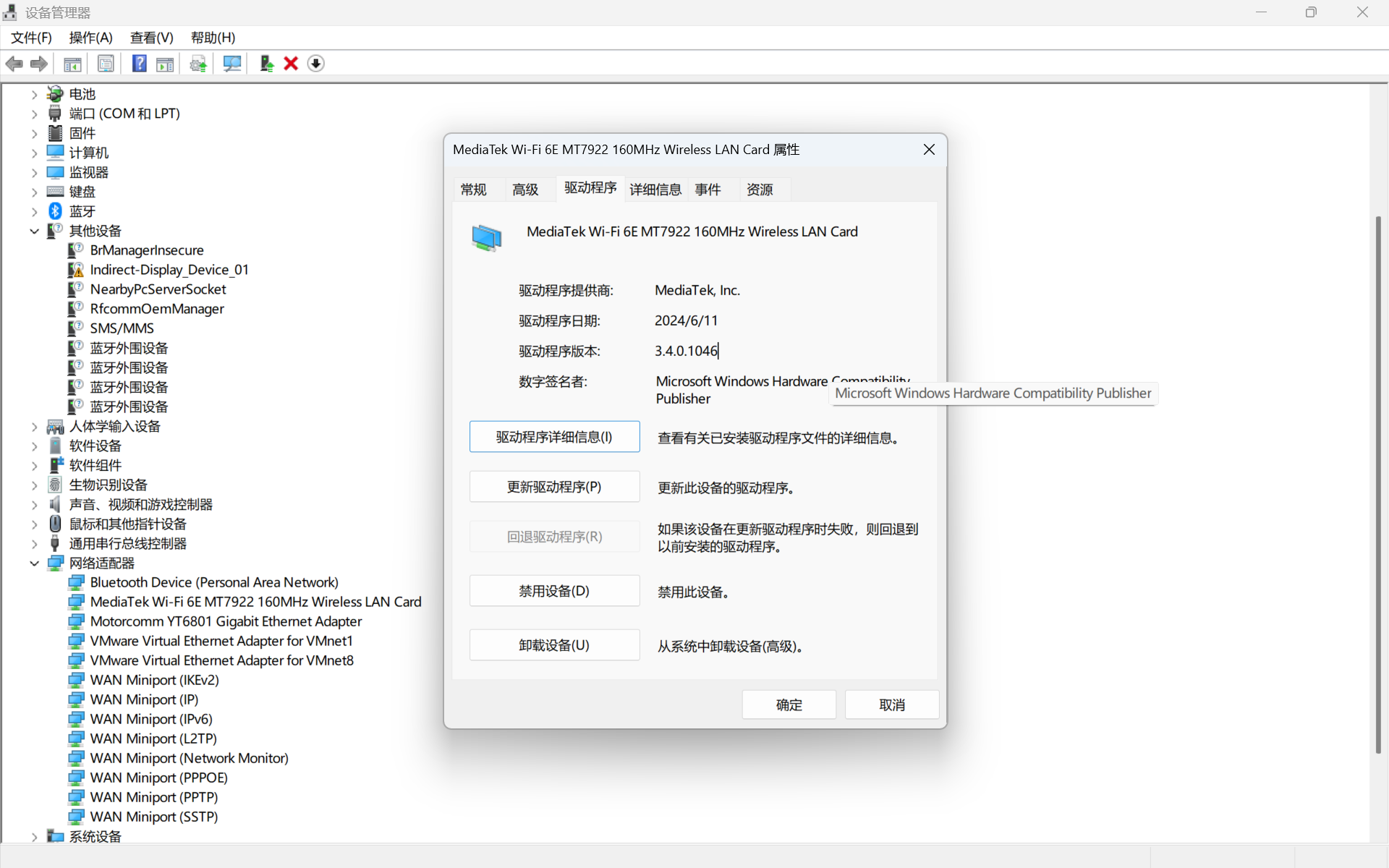Click the update driver computer-with-green-arrow icon

tap(266, 64)
